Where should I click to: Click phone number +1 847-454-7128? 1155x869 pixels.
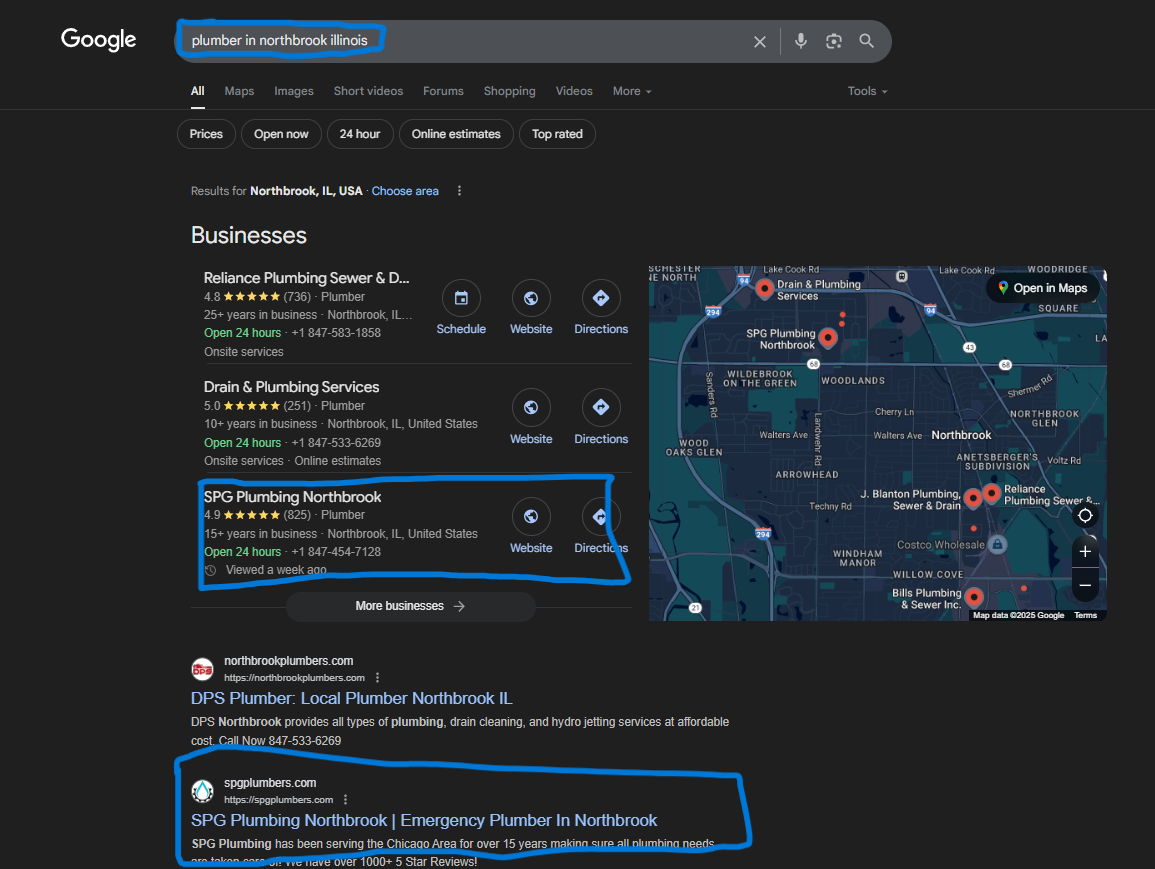337,552
